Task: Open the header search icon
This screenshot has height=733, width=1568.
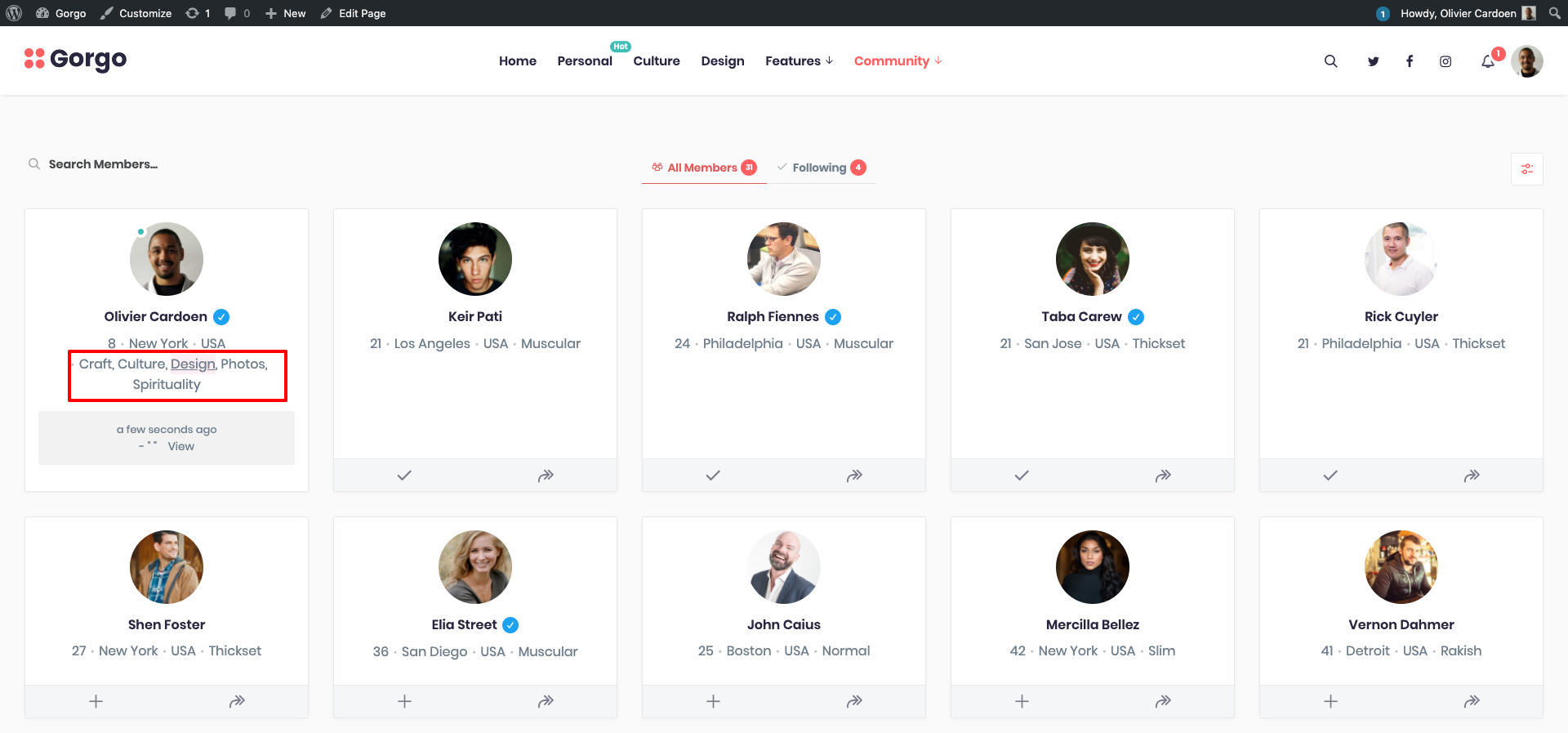Action: (x=1330, y=61)
